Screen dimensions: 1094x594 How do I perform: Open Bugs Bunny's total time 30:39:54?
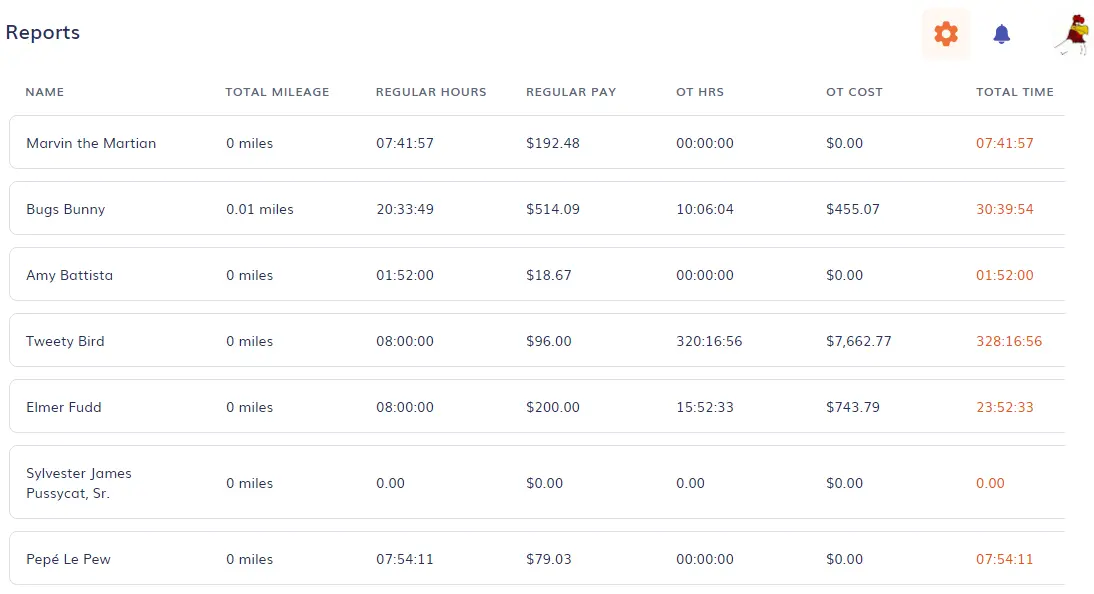pyautogui.click(x=1004, y=209)
